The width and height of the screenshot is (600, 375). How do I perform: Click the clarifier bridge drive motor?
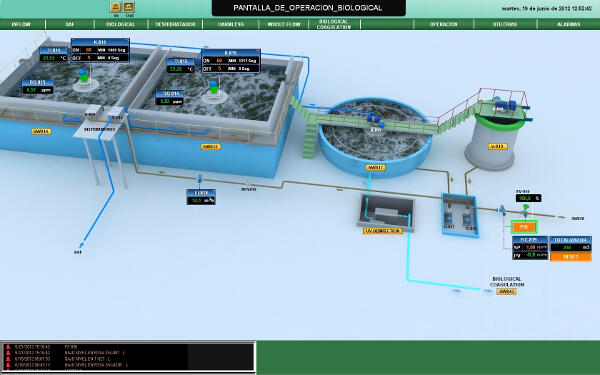pyautogui.click(x=376, y=120)
